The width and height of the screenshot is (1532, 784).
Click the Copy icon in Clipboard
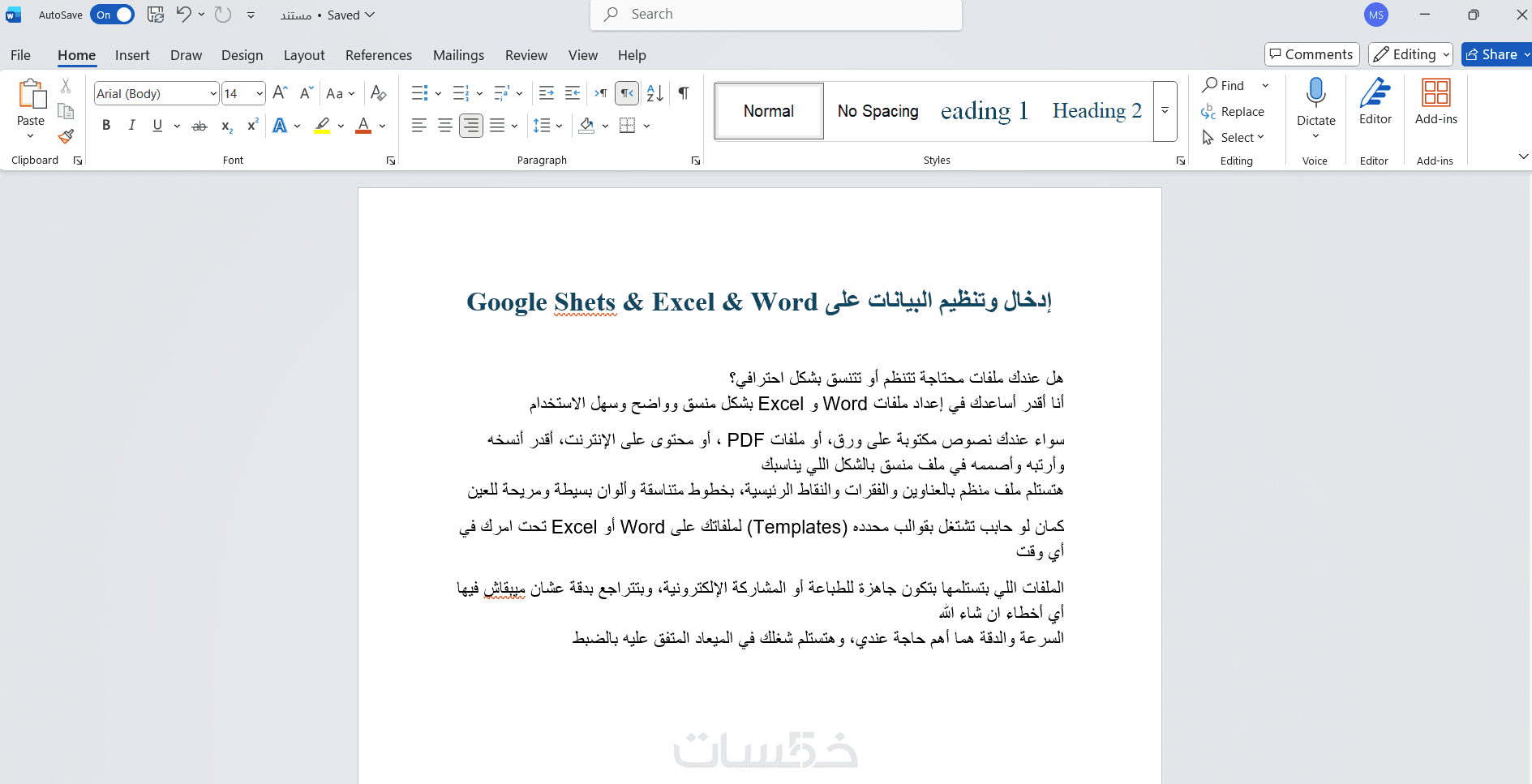tap(66, 111)
